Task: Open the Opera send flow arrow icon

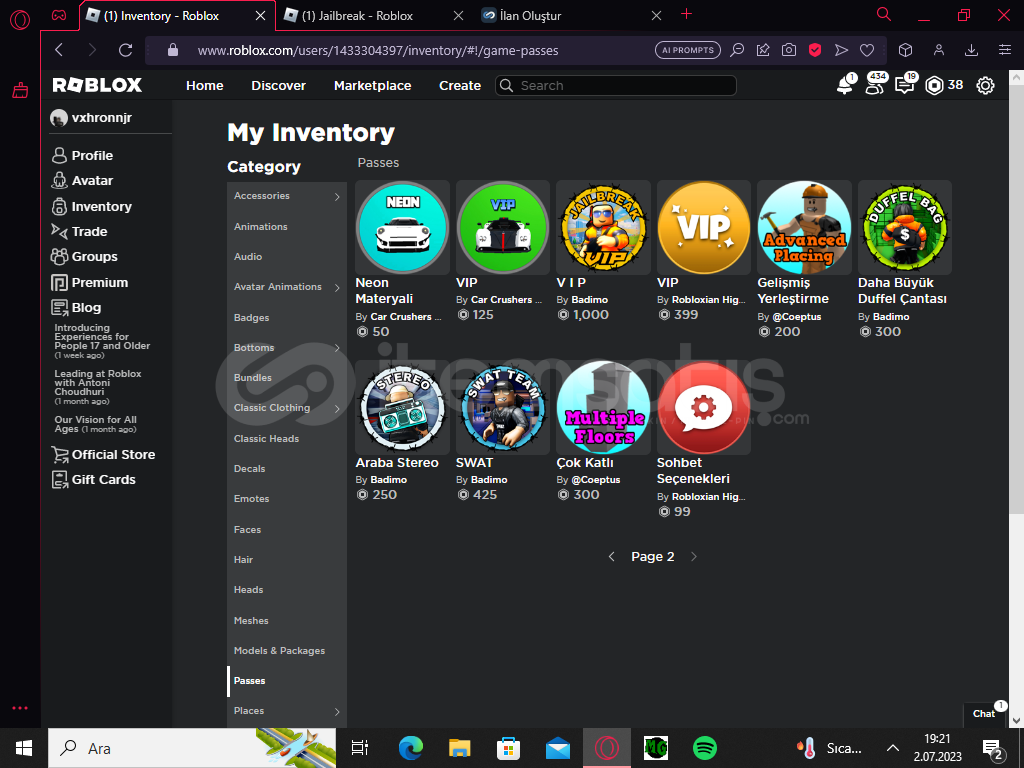Action: point(841,50)
